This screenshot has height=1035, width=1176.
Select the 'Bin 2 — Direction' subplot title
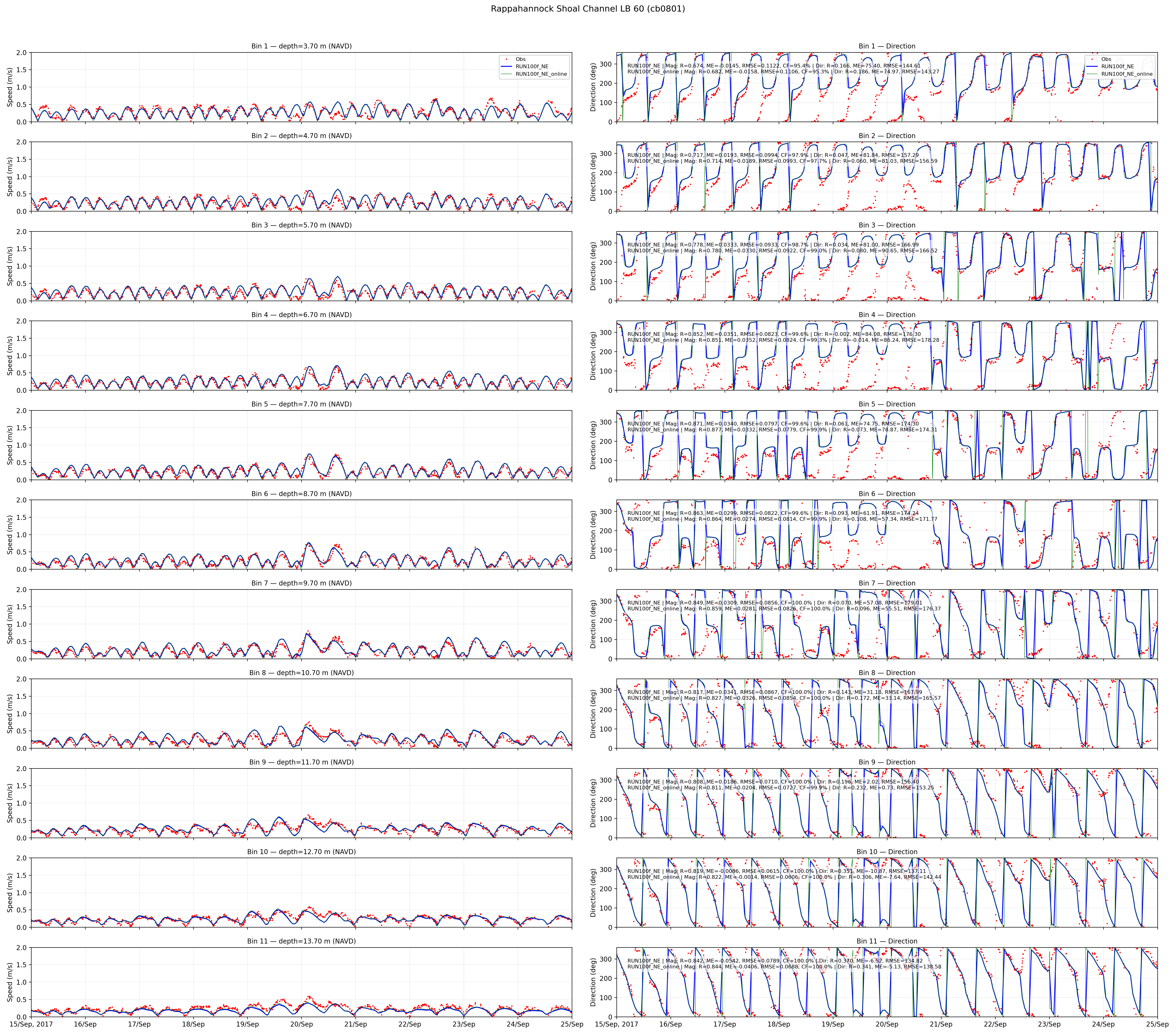887,136
